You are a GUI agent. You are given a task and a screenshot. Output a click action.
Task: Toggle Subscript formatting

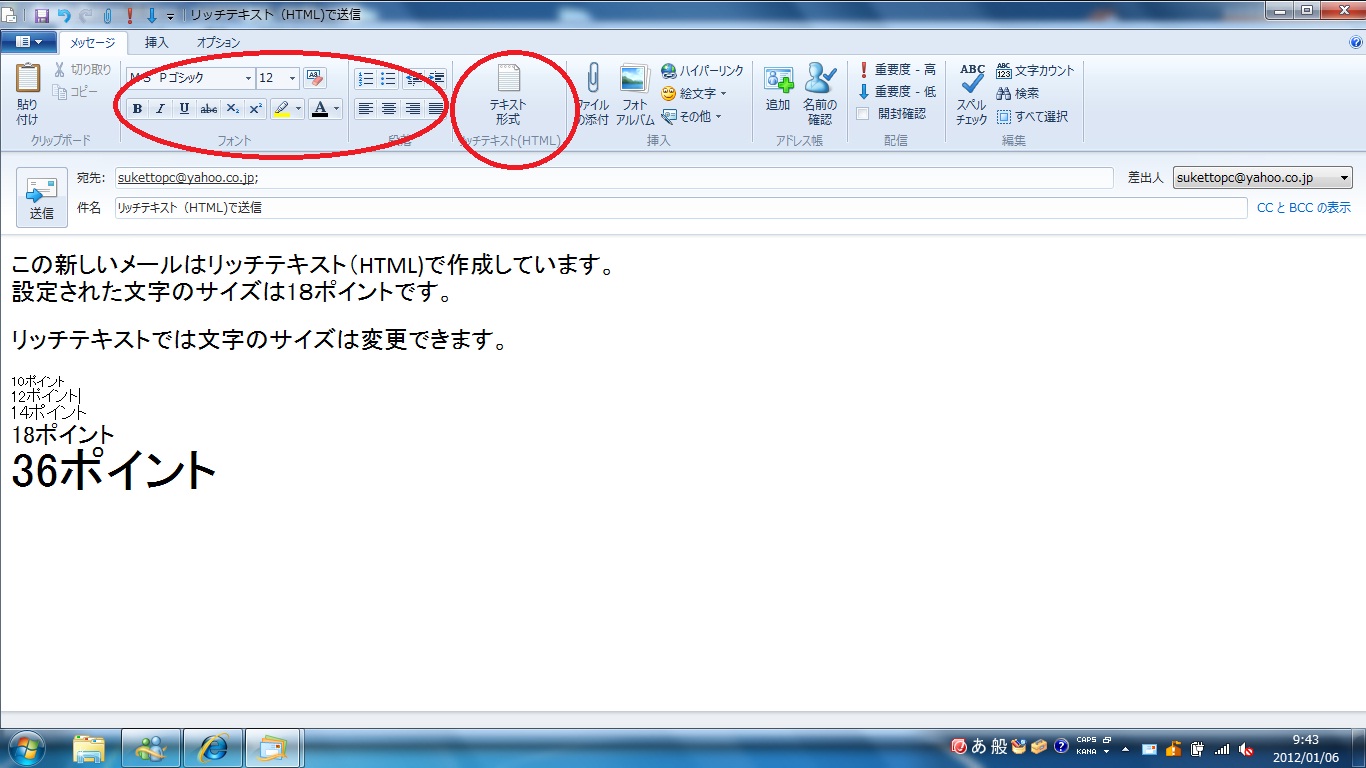232,108
